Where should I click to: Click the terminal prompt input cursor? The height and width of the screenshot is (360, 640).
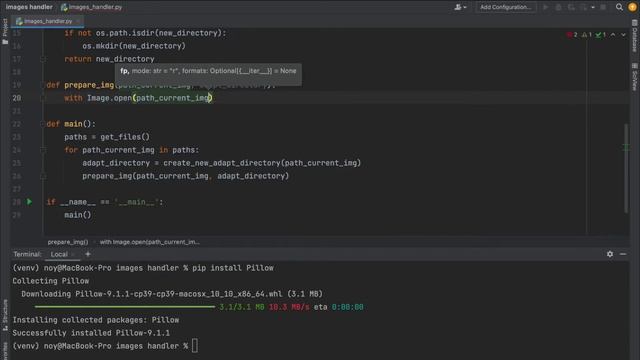click(195, 346)
